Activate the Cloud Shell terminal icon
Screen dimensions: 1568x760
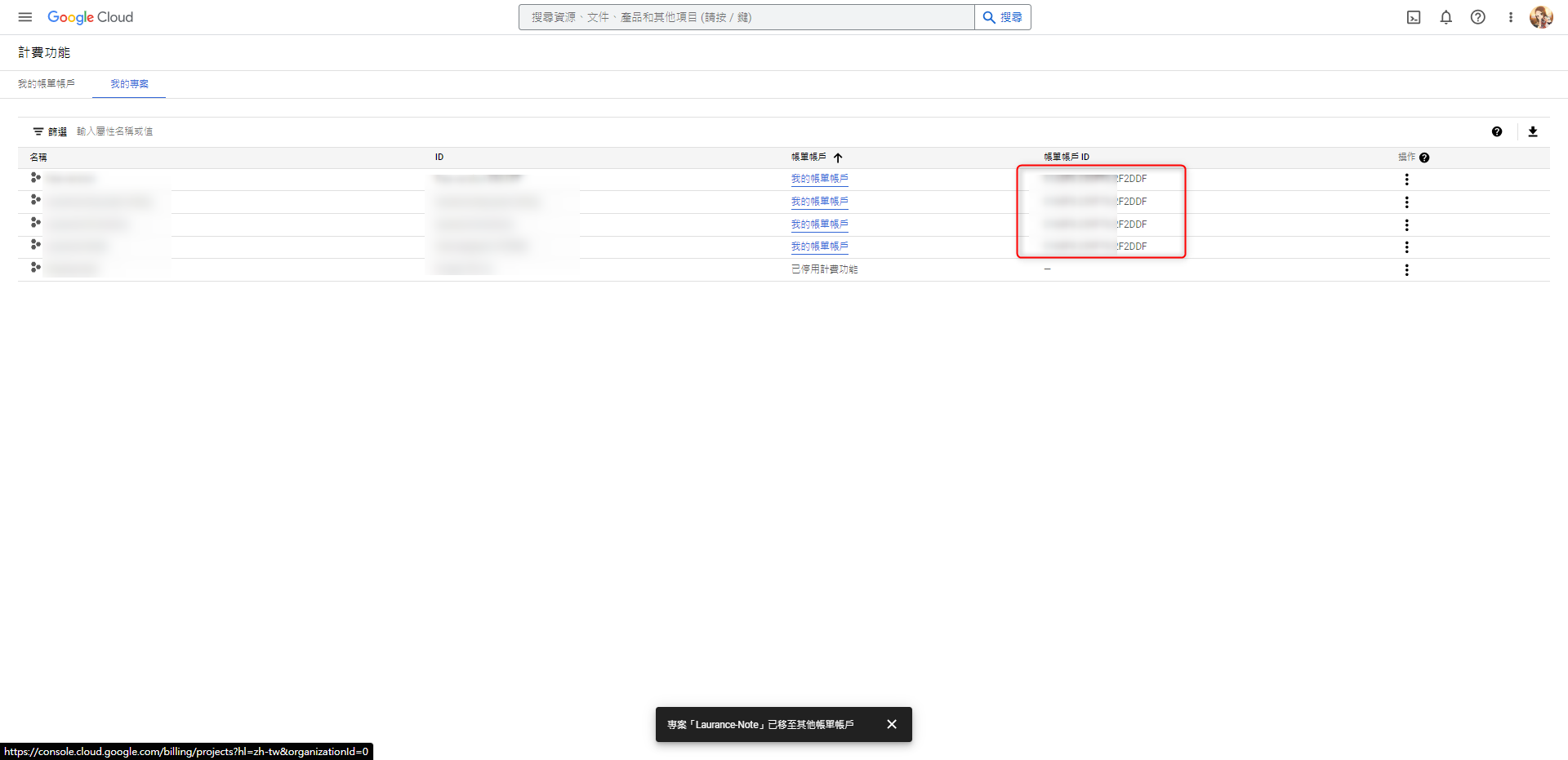pos(1414,17)
